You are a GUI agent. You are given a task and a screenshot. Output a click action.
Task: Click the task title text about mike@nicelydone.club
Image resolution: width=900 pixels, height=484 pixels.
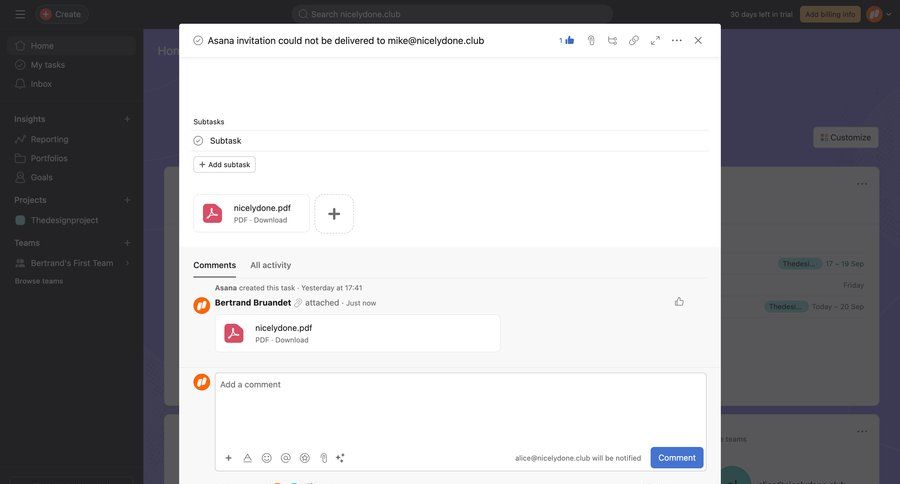point(346,40)
